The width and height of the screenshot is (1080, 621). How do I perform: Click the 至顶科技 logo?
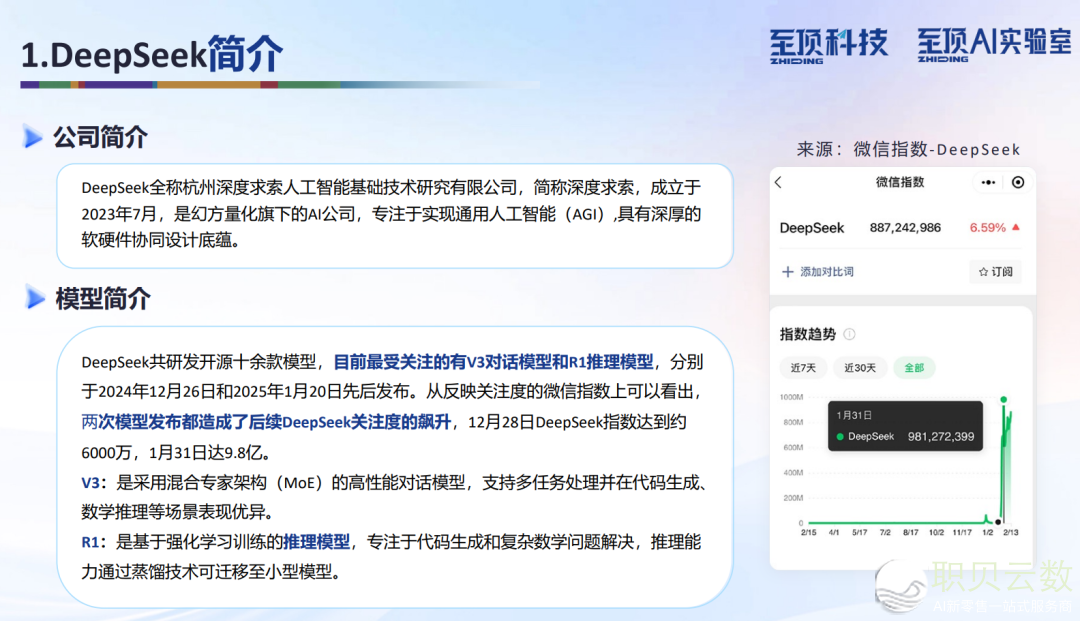pyautogui.click(x=828, y=45)
